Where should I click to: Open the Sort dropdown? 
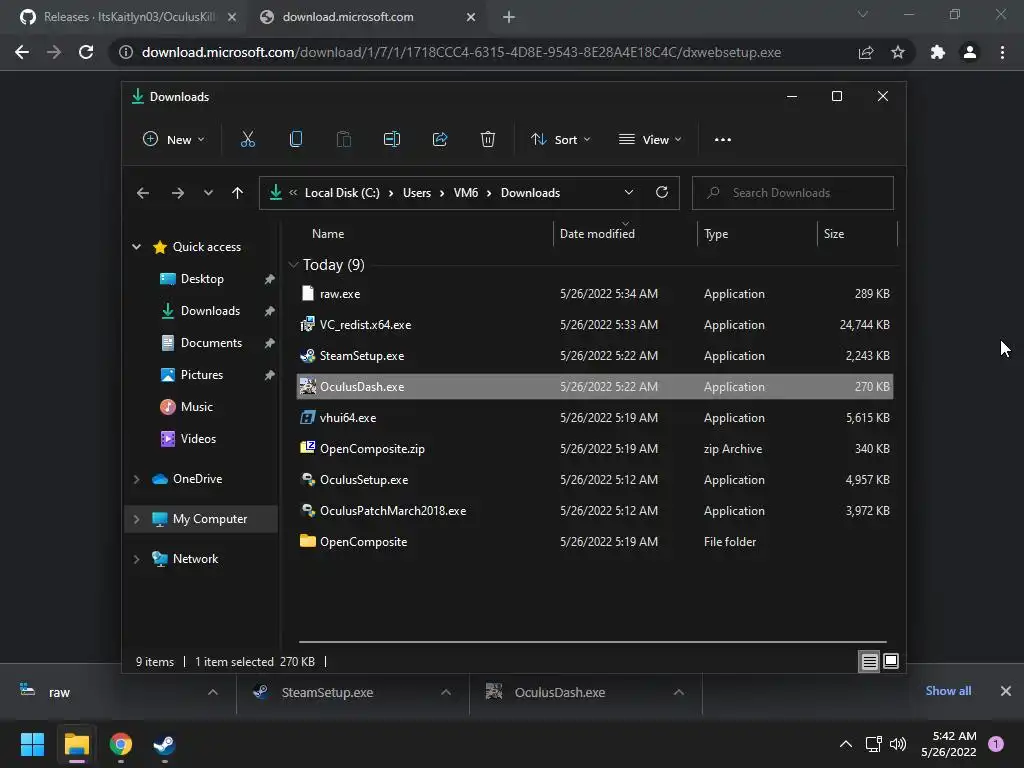tap(561, 139)
